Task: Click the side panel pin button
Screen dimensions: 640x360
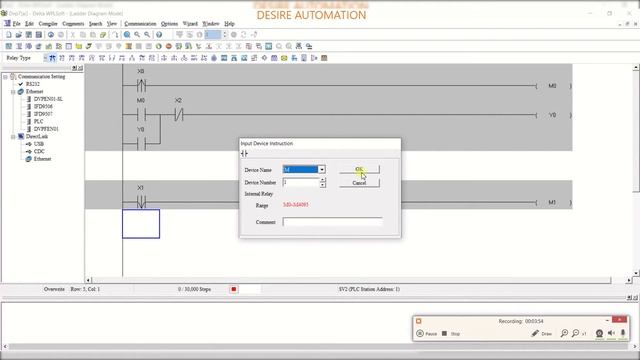Action: click(x=74, y=68)
